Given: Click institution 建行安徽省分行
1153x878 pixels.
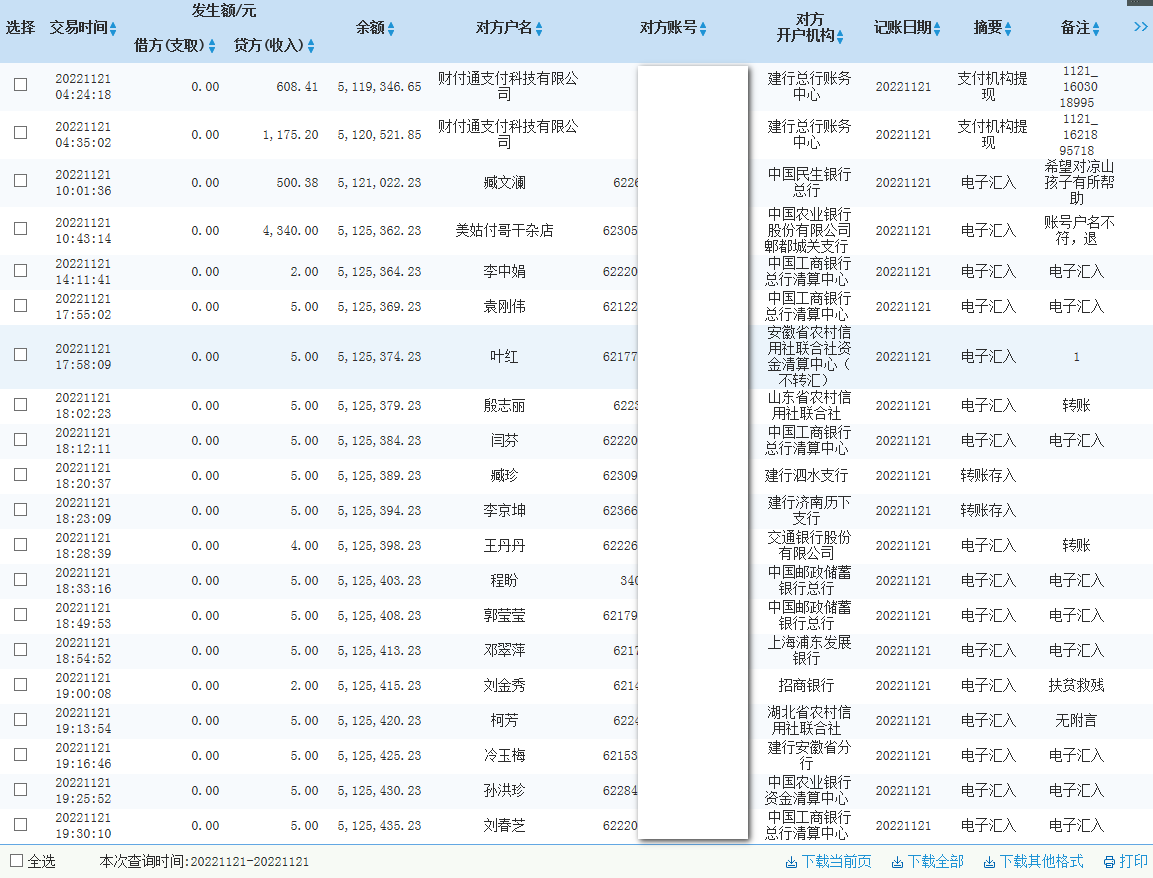Looking at the screenshot, I should coord(809,755).
